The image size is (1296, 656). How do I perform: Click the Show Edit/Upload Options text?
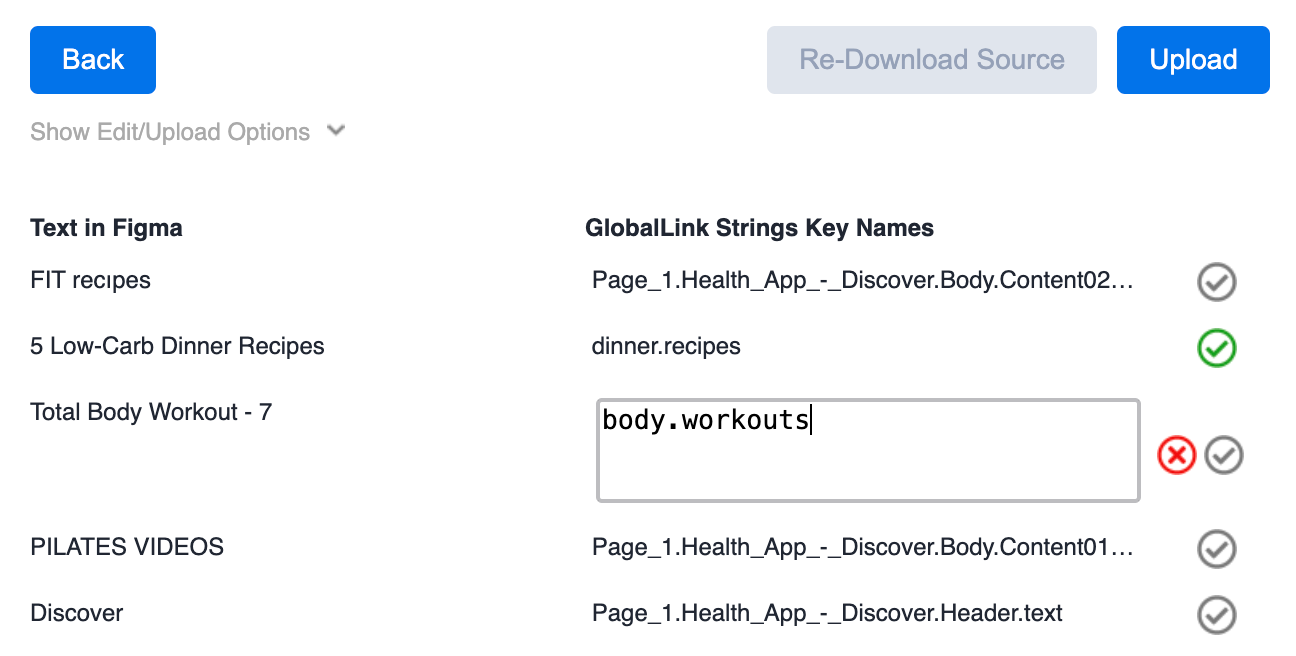click(170, 132)
